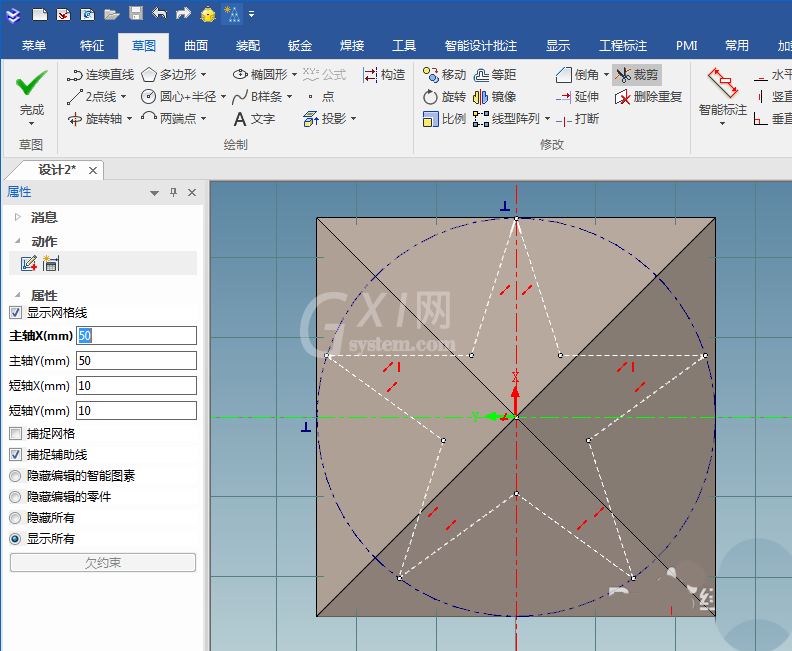
Task: Click the 智能标注 smart dimension icon
Action: [x=723, y=82]
